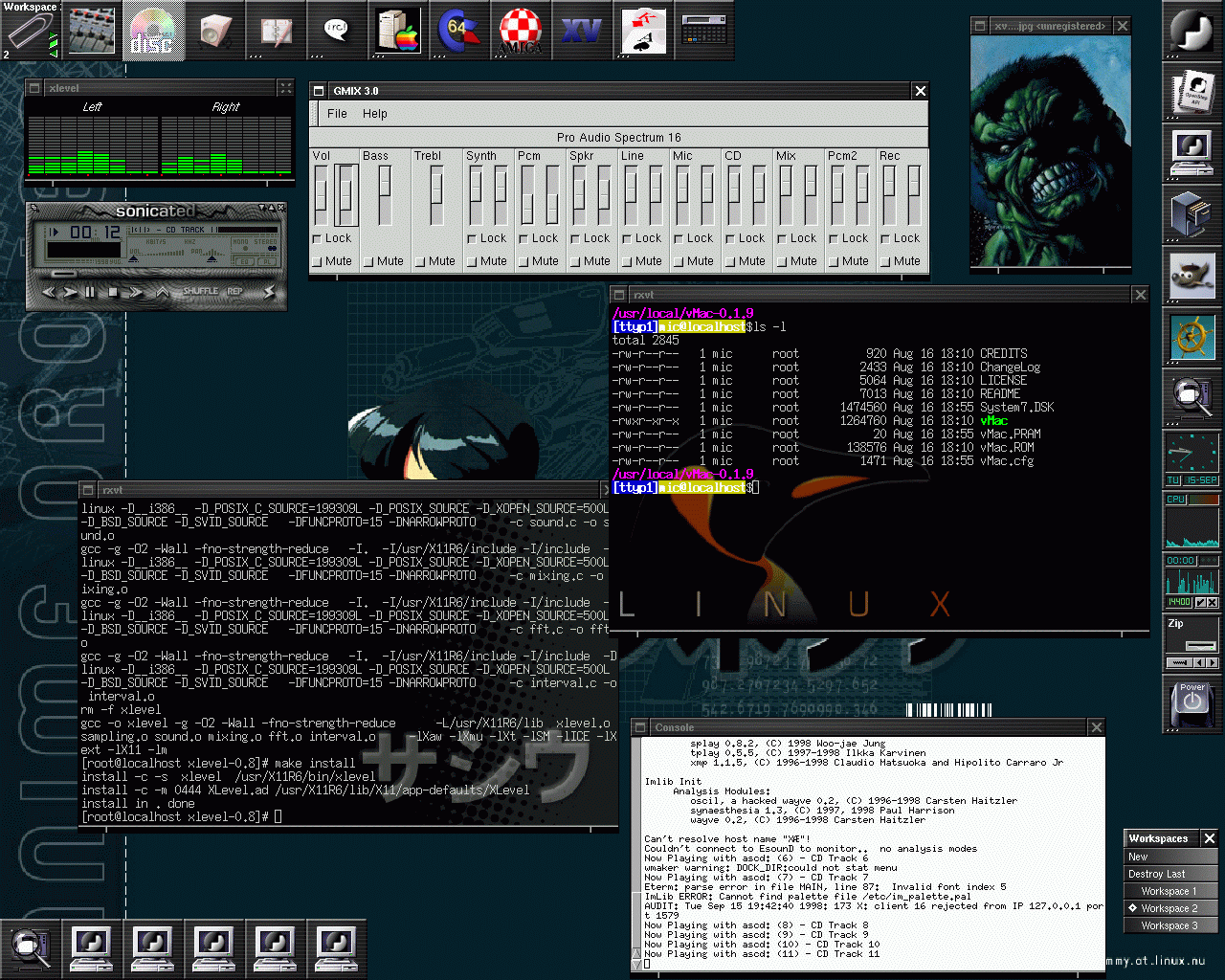Open the OpenStep API book icon
The width and height of the screenshot is (1225, 980).
(x=1192, y=93)
